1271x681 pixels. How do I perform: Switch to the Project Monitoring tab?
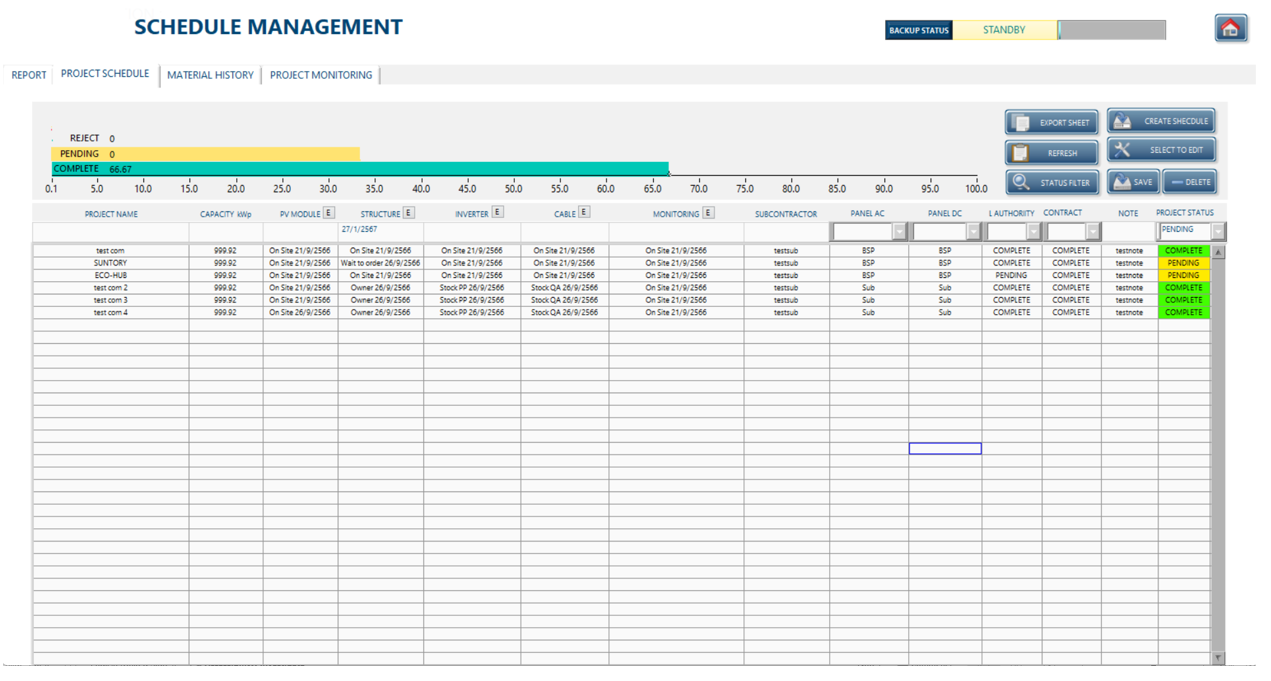point(321,75)
